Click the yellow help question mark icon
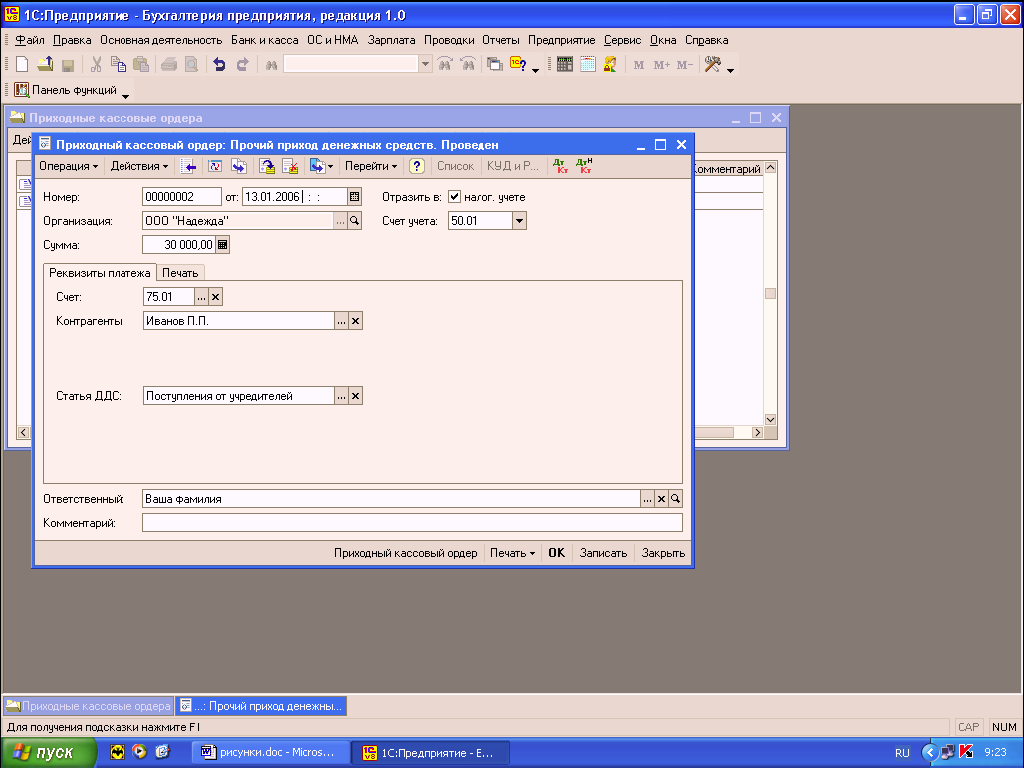Viewport: 1024px width, 768px height. tap(417, 166)
